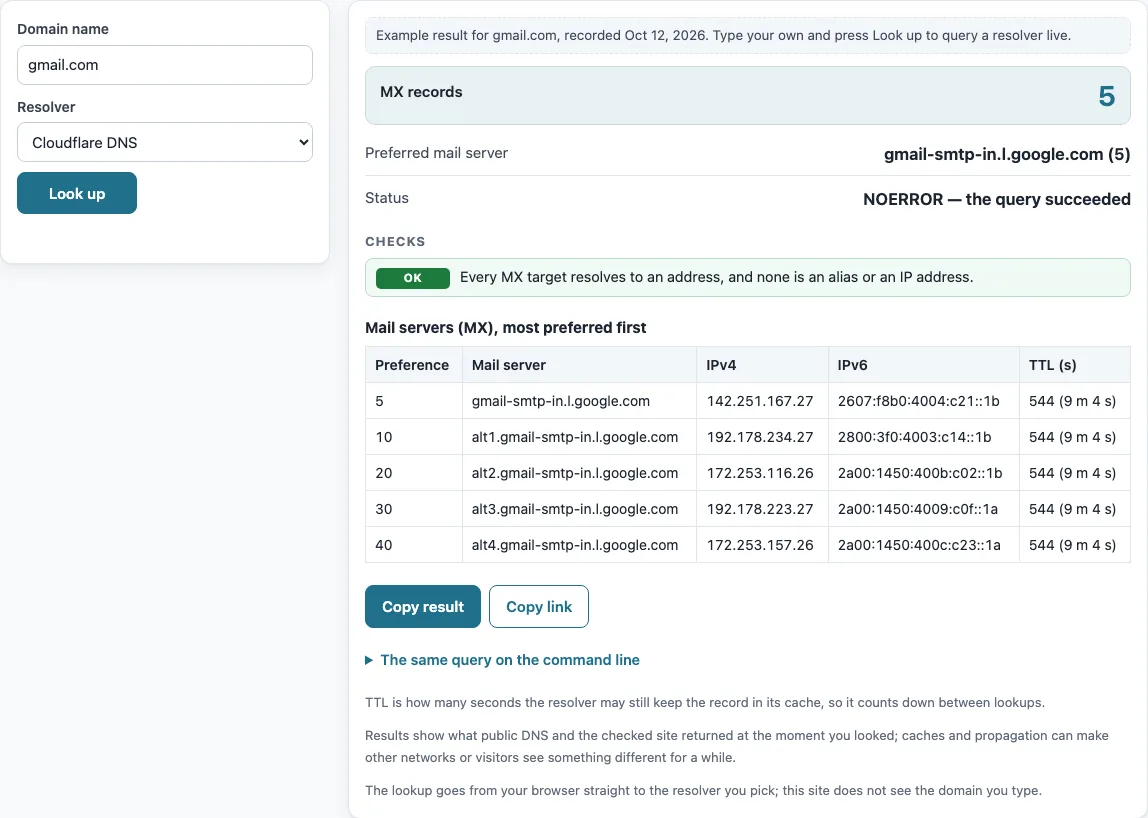The height and width of the screenshot is (818, 1148).
Task: Click the green OK badge in Checks
Action: point(413,278)
